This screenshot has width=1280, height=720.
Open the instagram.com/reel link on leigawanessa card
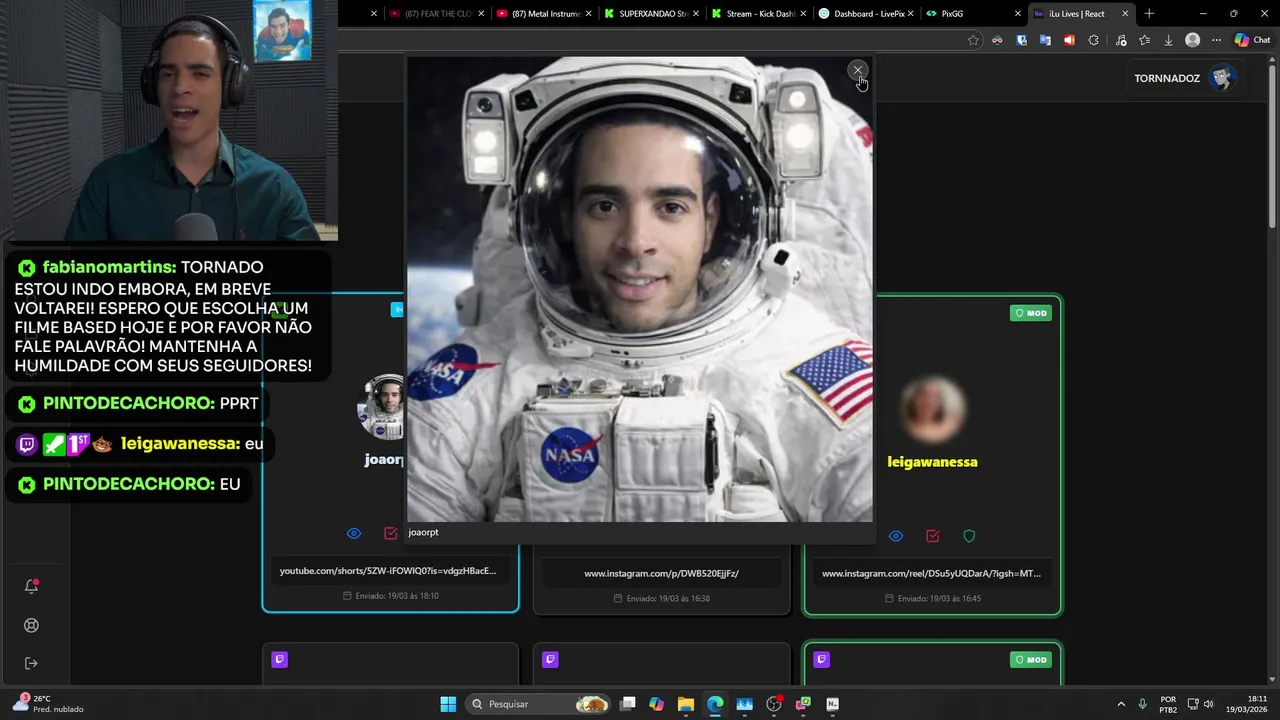[x=931, y=573]
